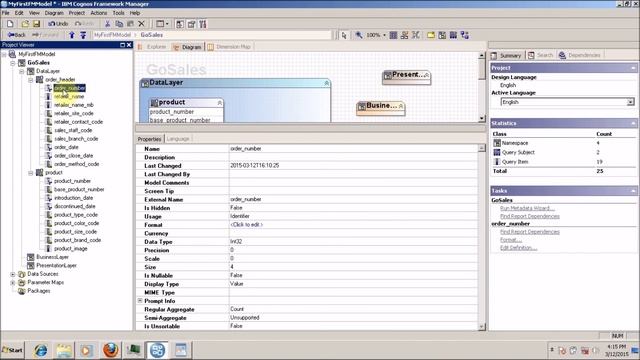This screenshot has height=360, width=640.
Task: Click Find Report Dependencies under GoSales
Action: (x=530, y=216)
